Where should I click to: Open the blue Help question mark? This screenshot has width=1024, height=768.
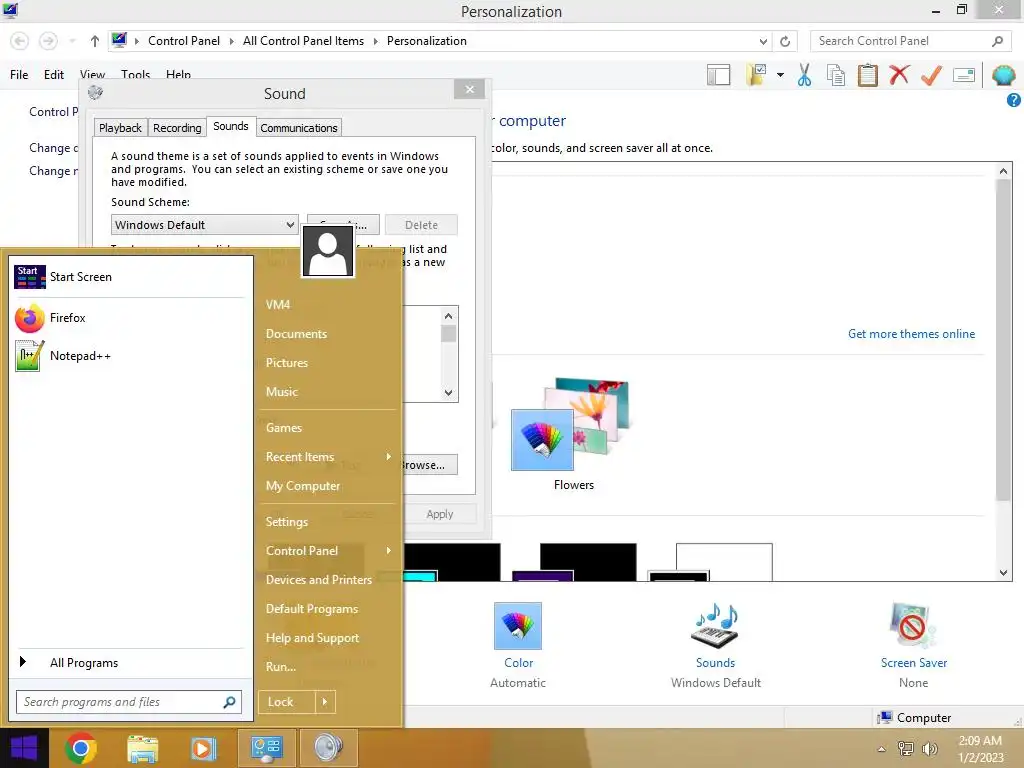coord(1014,100)
